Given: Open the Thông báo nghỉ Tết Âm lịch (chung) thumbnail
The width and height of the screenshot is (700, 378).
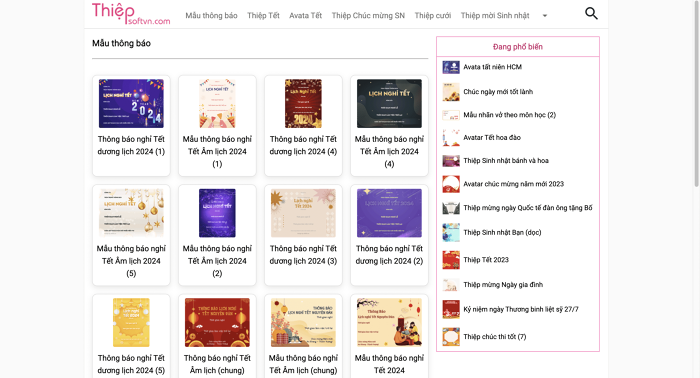Looking at the screenshot, I should (x=217, y=322).
